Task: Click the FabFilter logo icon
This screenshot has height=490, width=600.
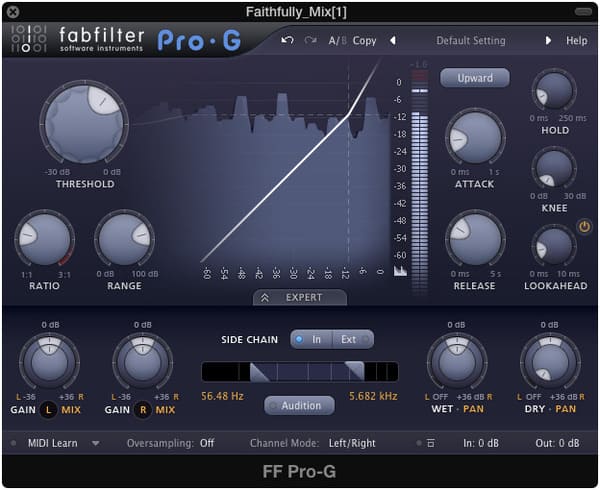Action: [28, 39]
